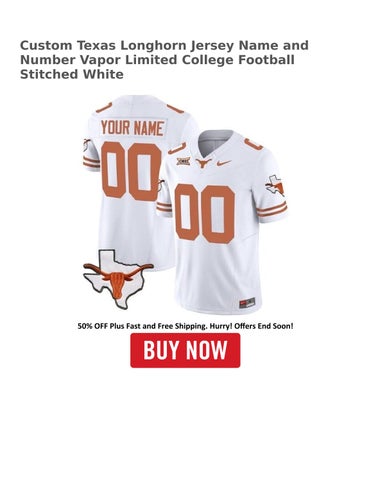Viewport: 371px width, 480px height.
Task: Click the right shoulder number on the back jersey
Action: pos(175,108)
